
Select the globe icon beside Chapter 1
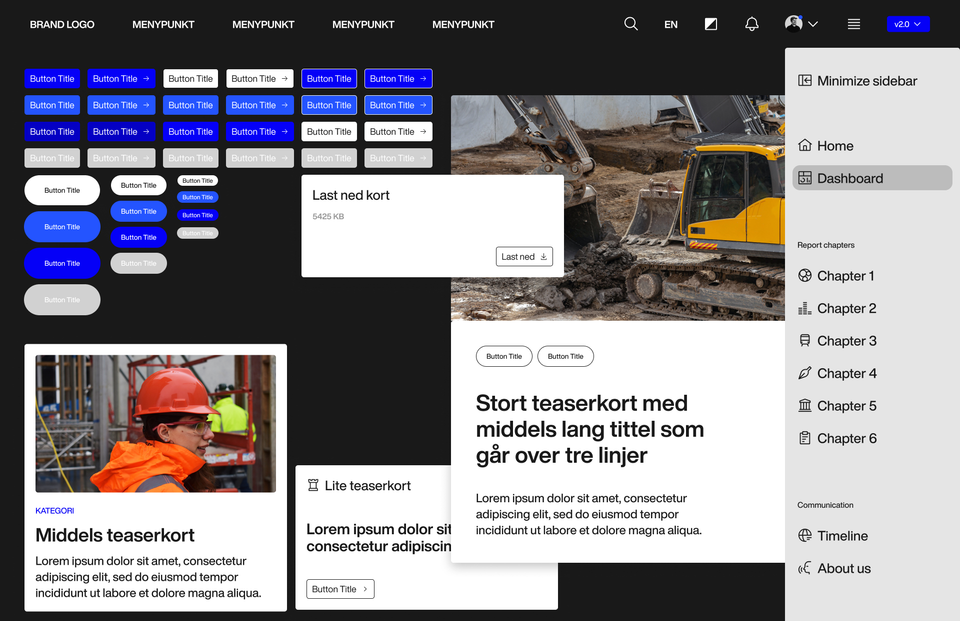point(804,275)
